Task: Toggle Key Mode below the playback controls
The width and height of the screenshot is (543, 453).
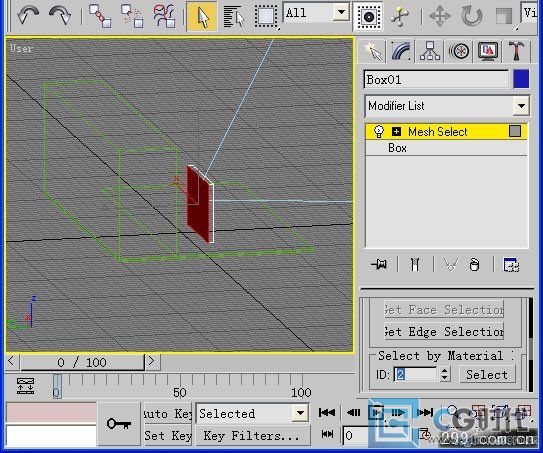Action: tap(327, 434)
